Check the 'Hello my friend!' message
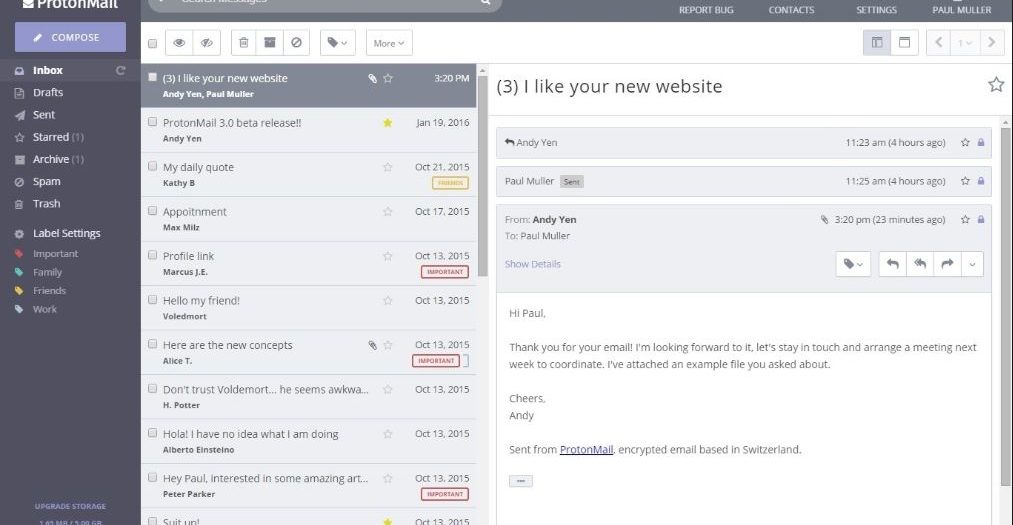Image resolution: width=1013 pixels, height=525 pixels. pyautogui.click(x=152, y=300)
